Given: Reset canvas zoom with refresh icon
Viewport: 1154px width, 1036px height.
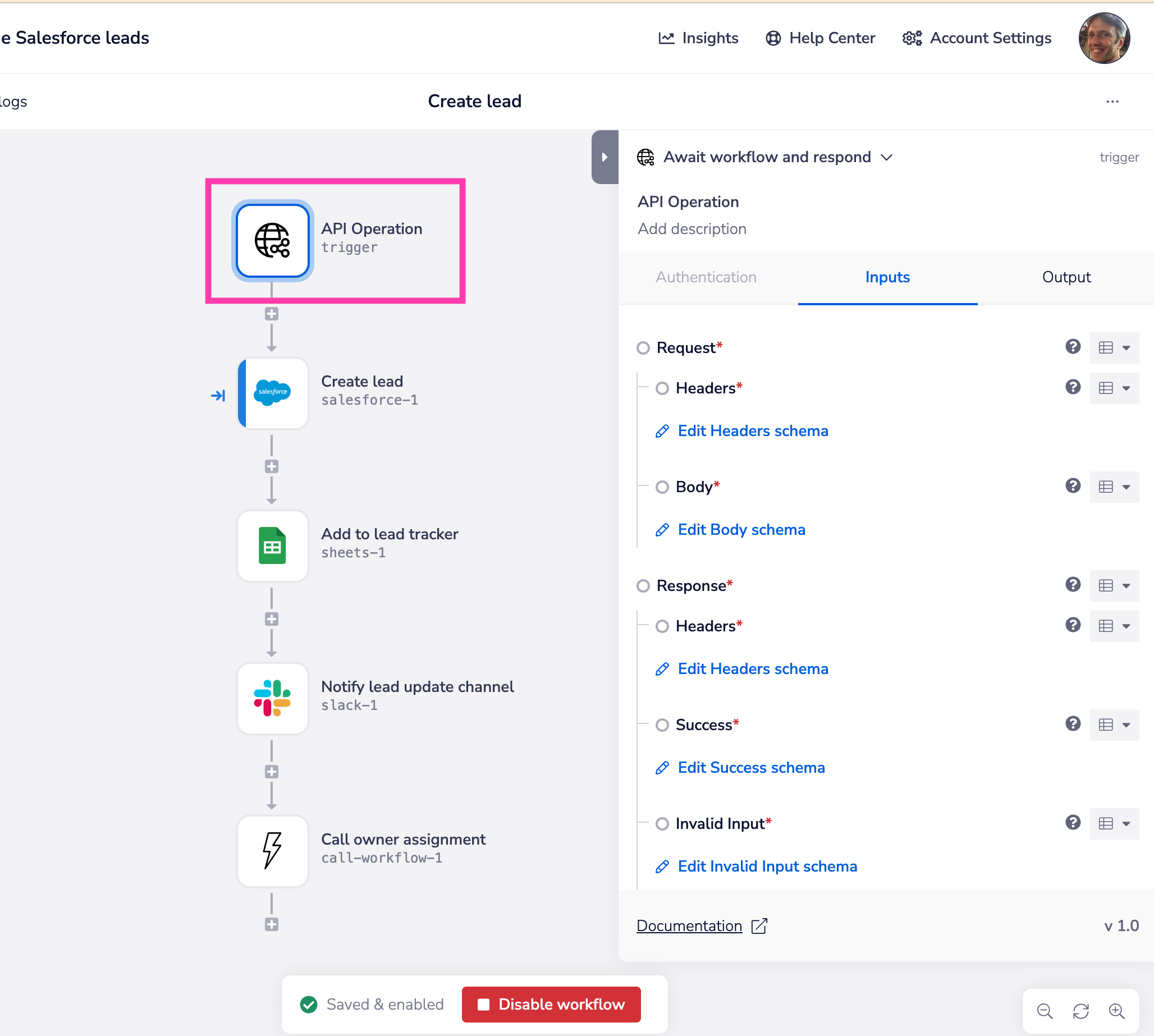Looking at the screenshot, I should [1080, 1011].
